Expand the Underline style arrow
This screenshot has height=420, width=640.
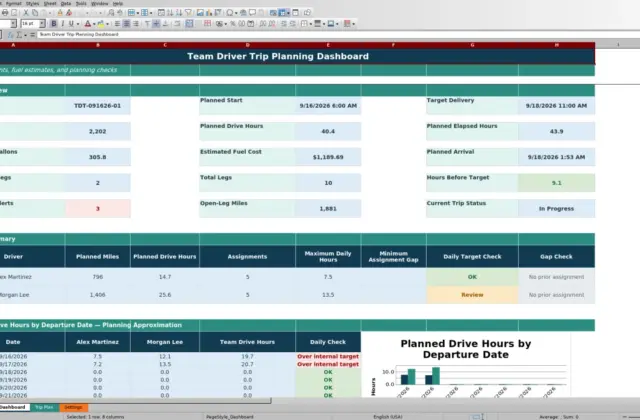pyautogui.click(x=78, y=24)
